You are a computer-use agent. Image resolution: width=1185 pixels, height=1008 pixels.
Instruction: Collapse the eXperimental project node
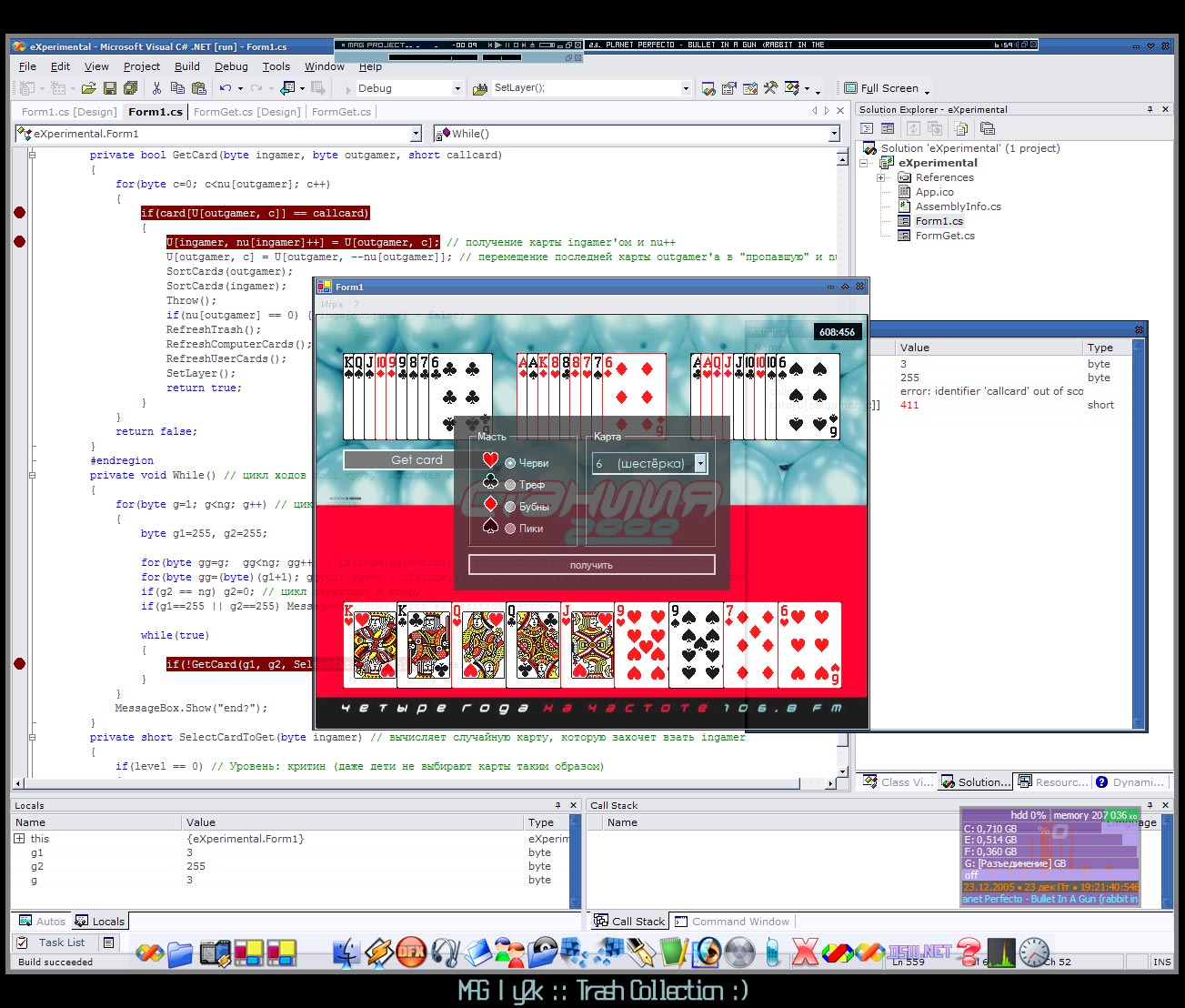[864, 163]
